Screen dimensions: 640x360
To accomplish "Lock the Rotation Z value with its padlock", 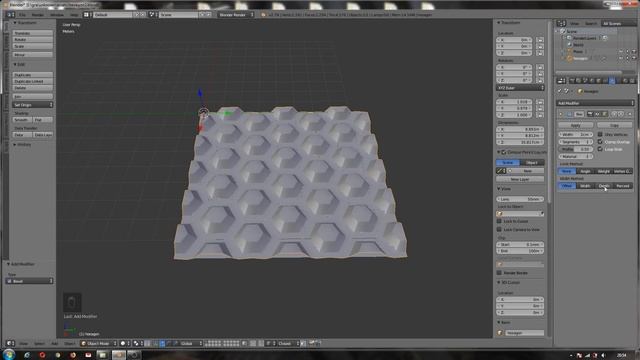I will pos(540,80).
